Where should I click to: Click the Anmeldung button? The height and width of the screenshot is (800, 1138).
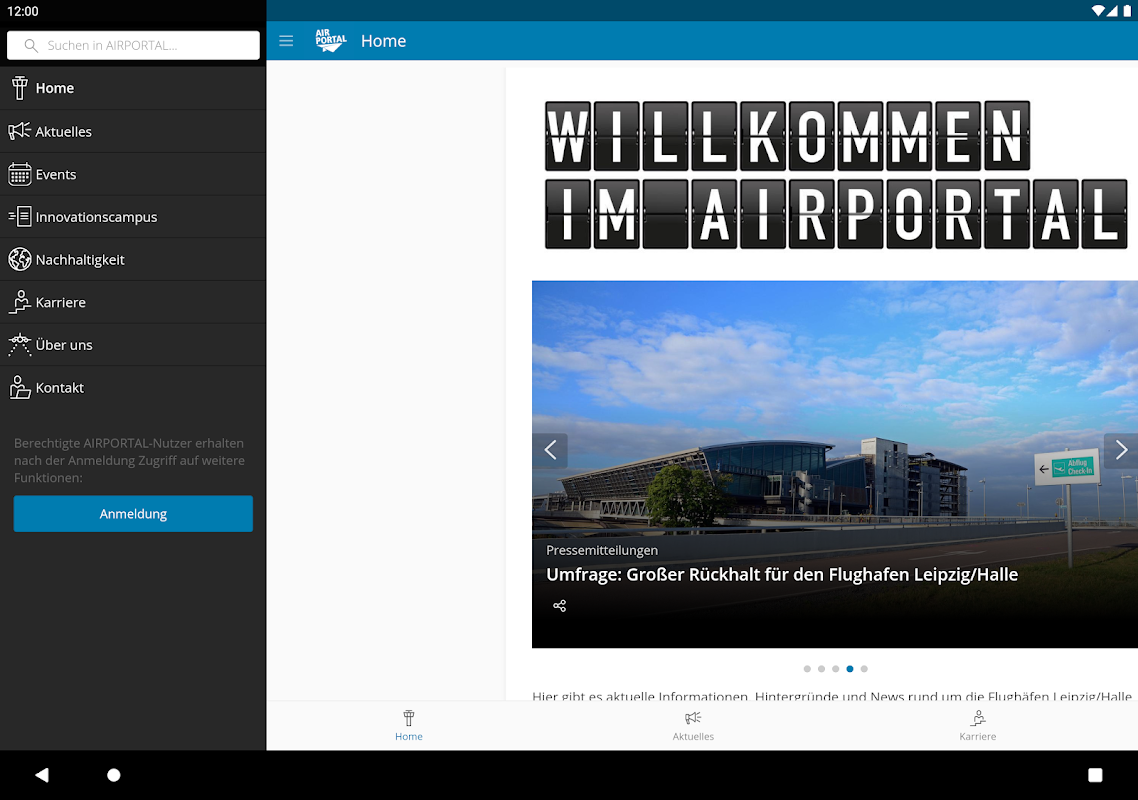[133, 514]
